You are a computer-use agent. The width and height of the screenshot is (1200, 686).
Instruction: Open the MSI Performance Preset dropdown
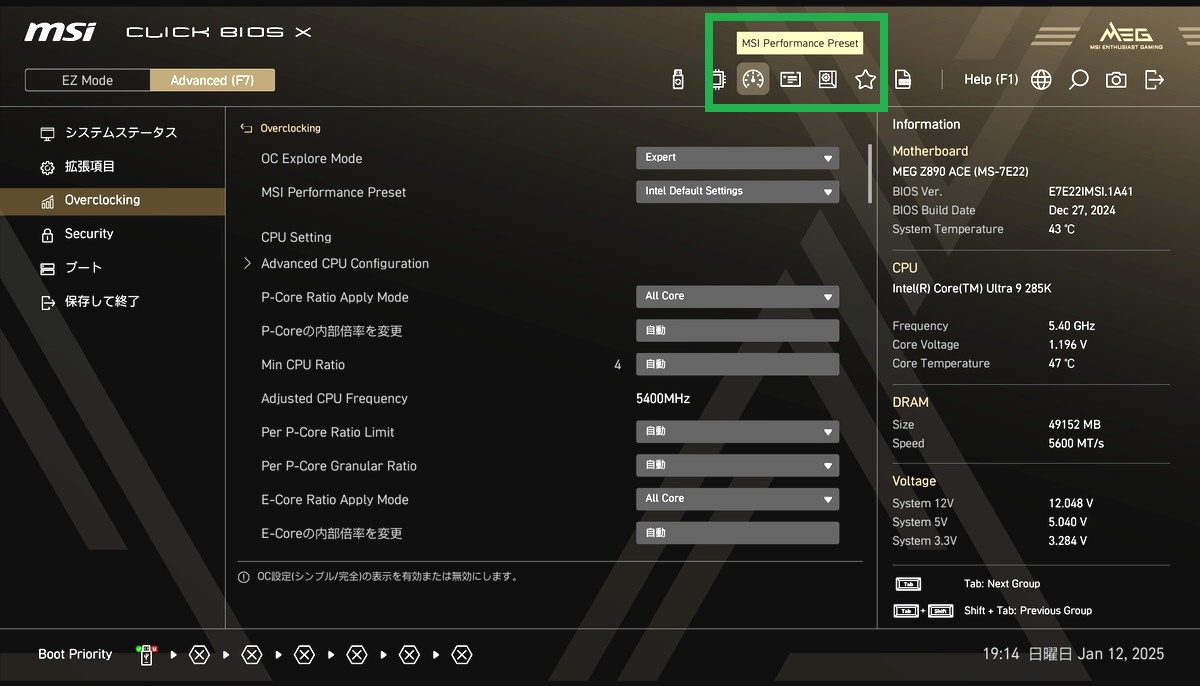737,191
